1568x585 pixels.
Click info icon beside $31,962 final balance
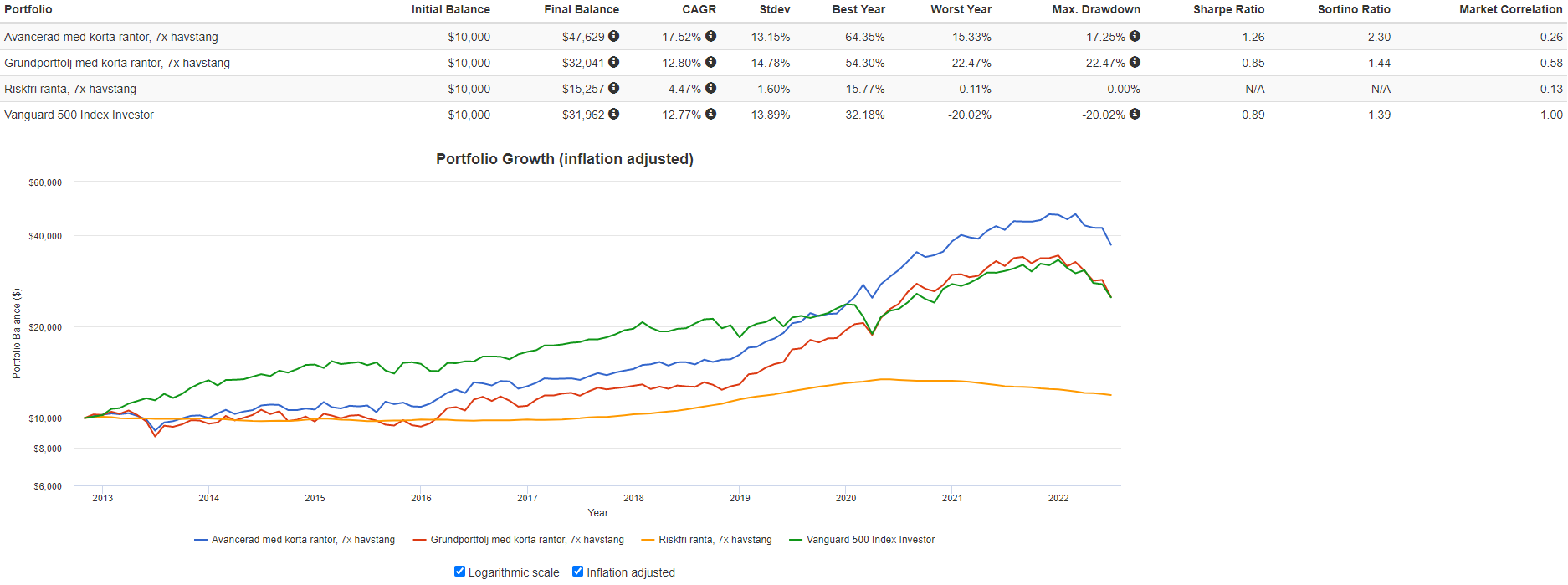[x=613, y=114]
